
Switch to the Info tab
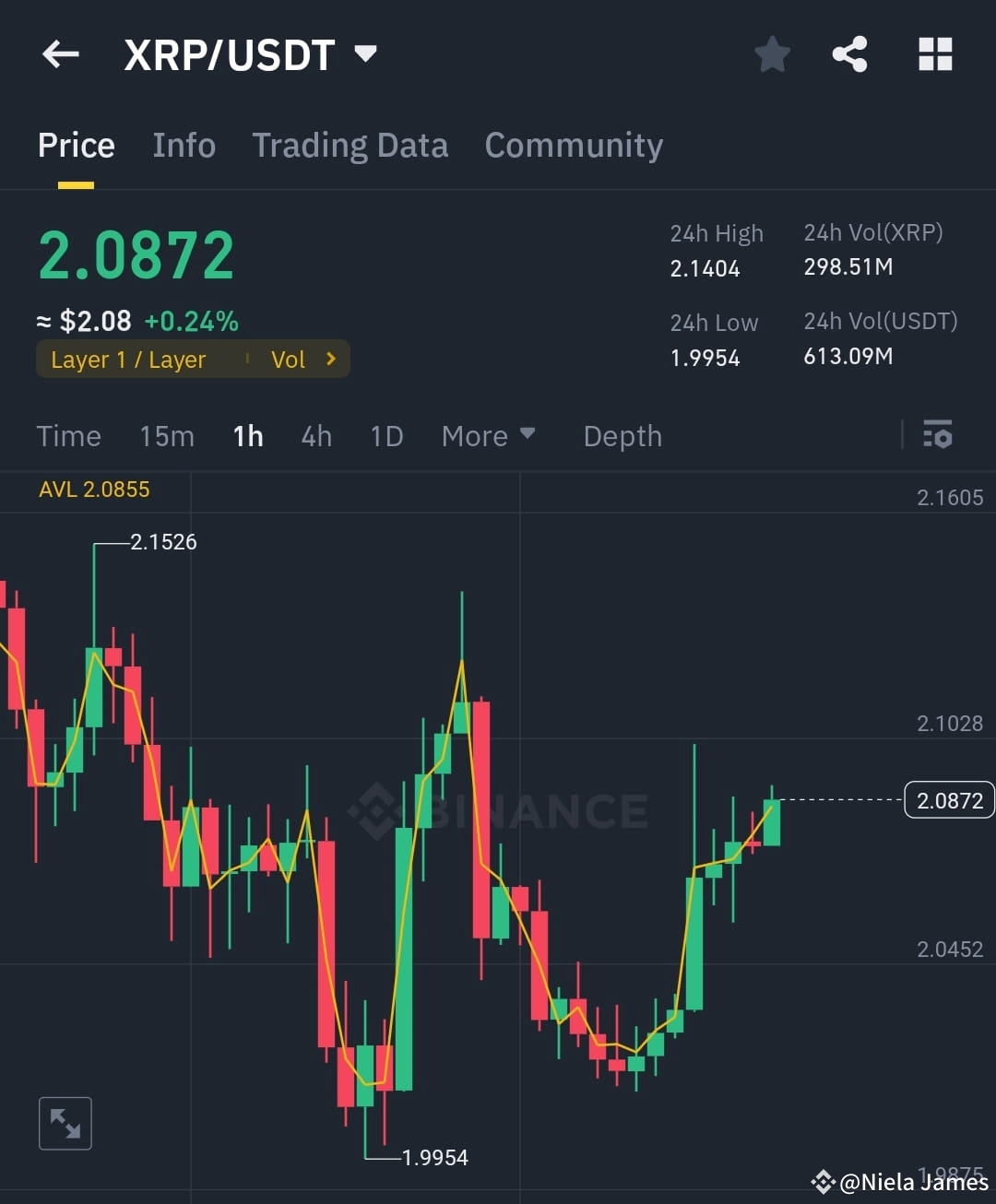coord(184,145)
